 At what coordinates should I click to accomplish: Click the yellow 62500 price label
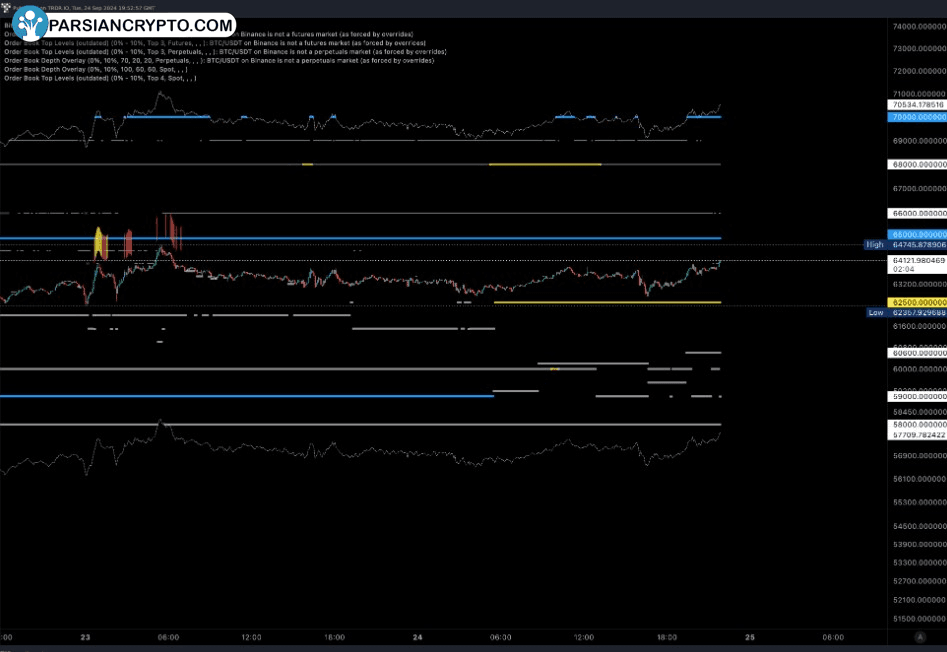tap(917, 302)
